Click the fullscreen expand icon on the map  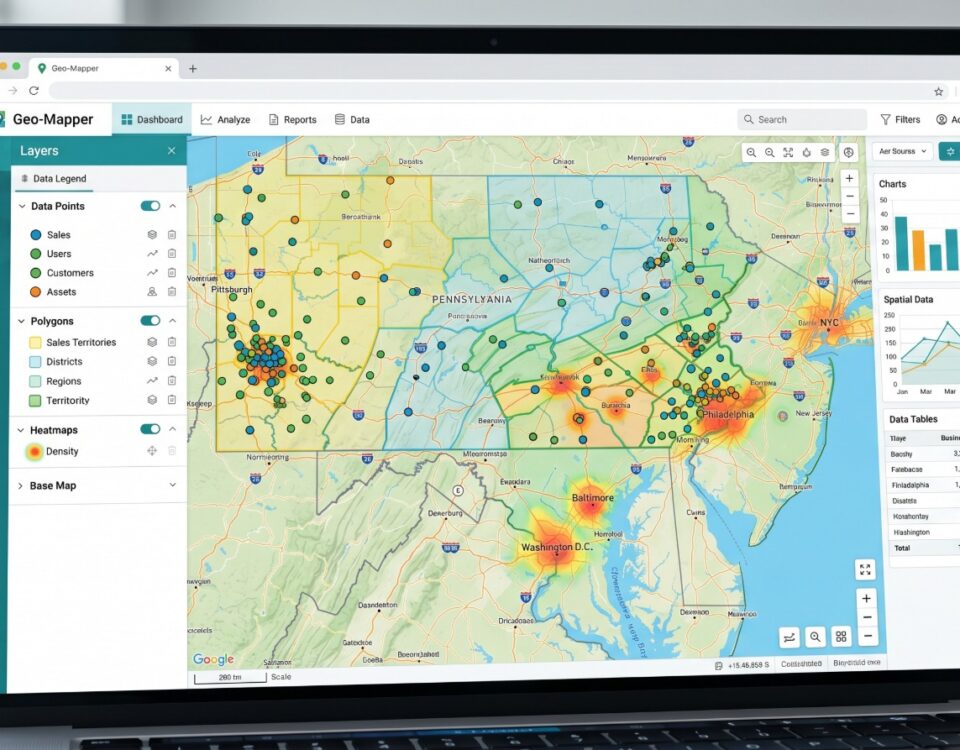(x=865, y=569)
